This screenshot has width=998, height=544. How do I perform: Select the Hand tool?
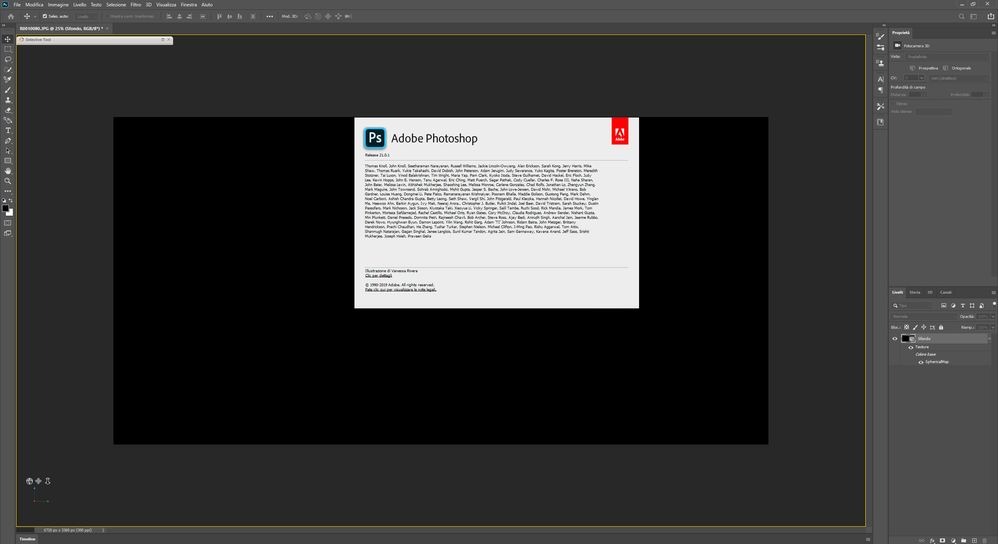(8, 171)
